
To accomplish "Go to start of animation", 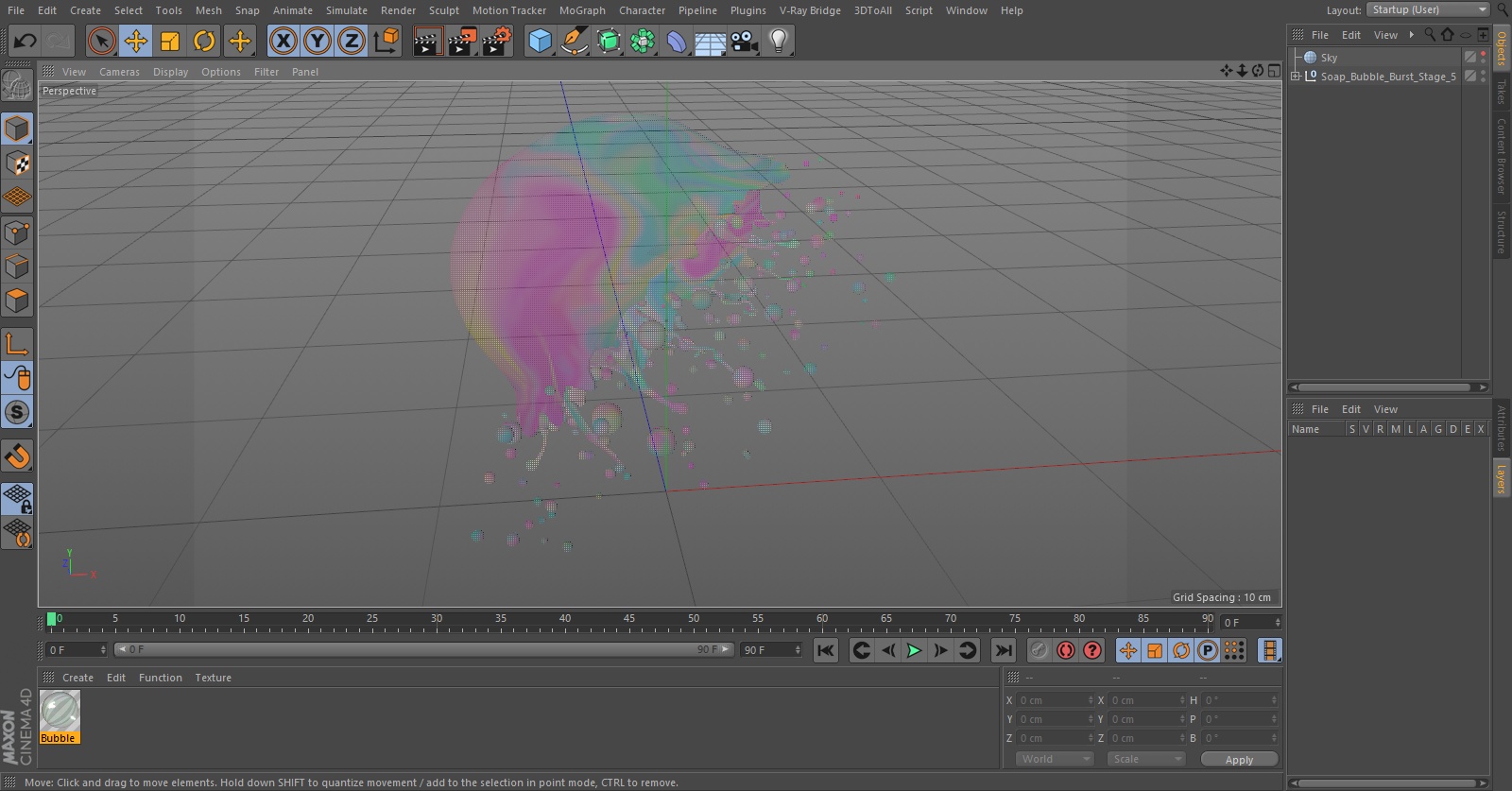I will pos(826,650).
